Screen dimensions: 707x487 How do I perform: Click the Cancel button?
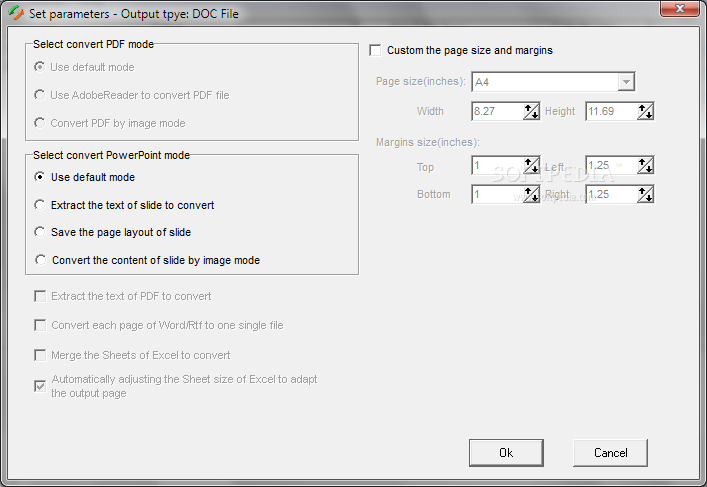click(x=611, y=453)
